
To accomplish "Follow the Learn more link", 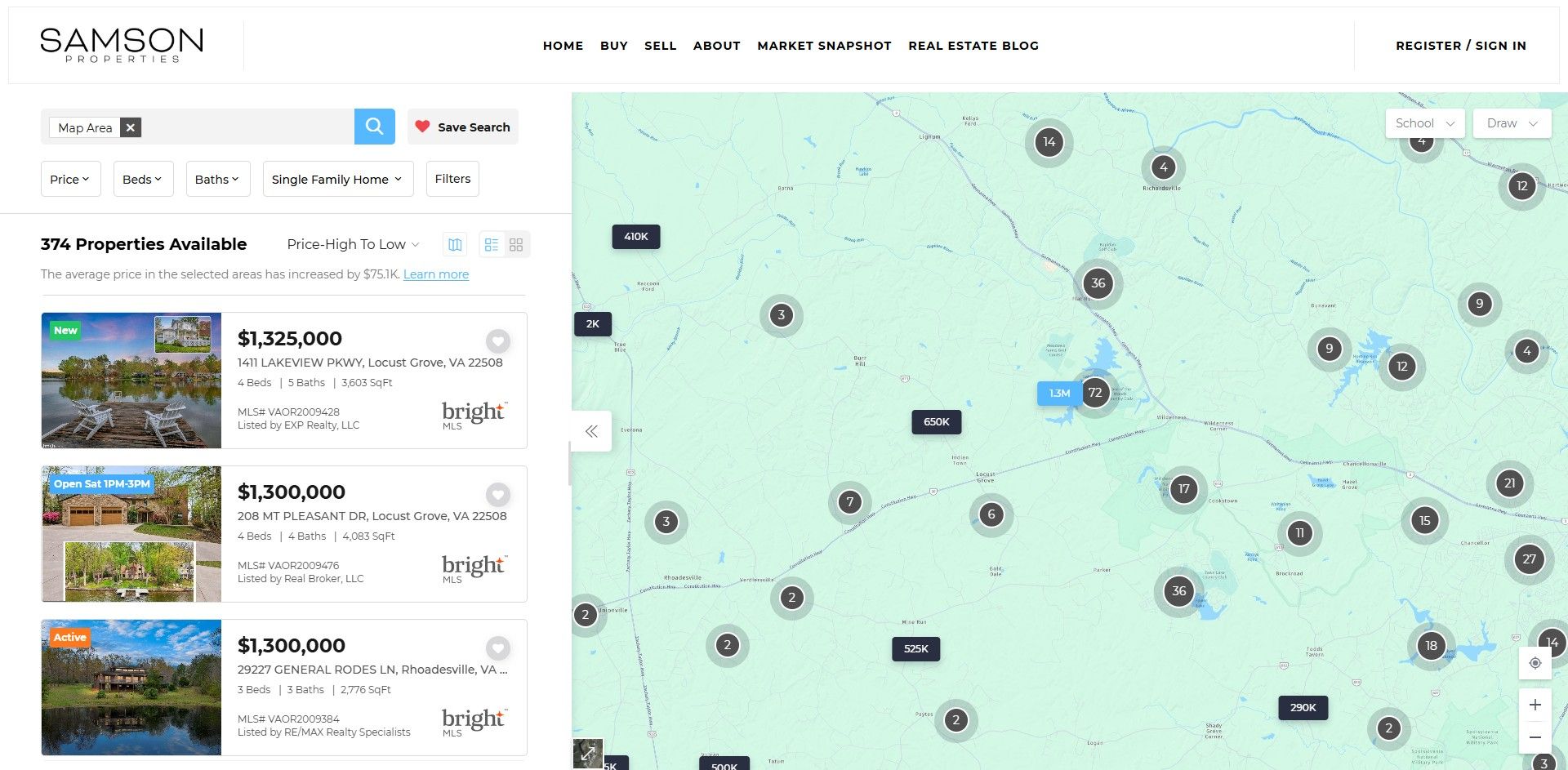I will point(436,274).
